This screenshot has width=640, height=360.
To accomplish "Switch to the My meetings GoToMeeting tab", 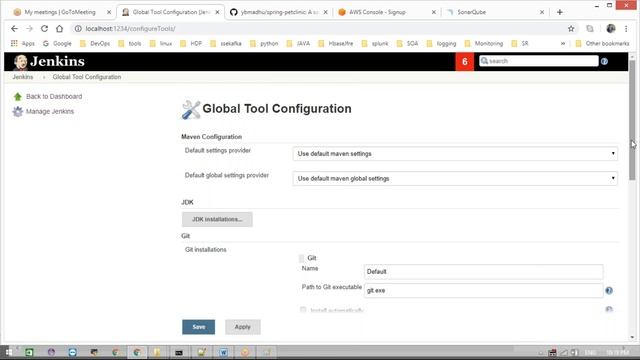I will click(x=61, y=12).
